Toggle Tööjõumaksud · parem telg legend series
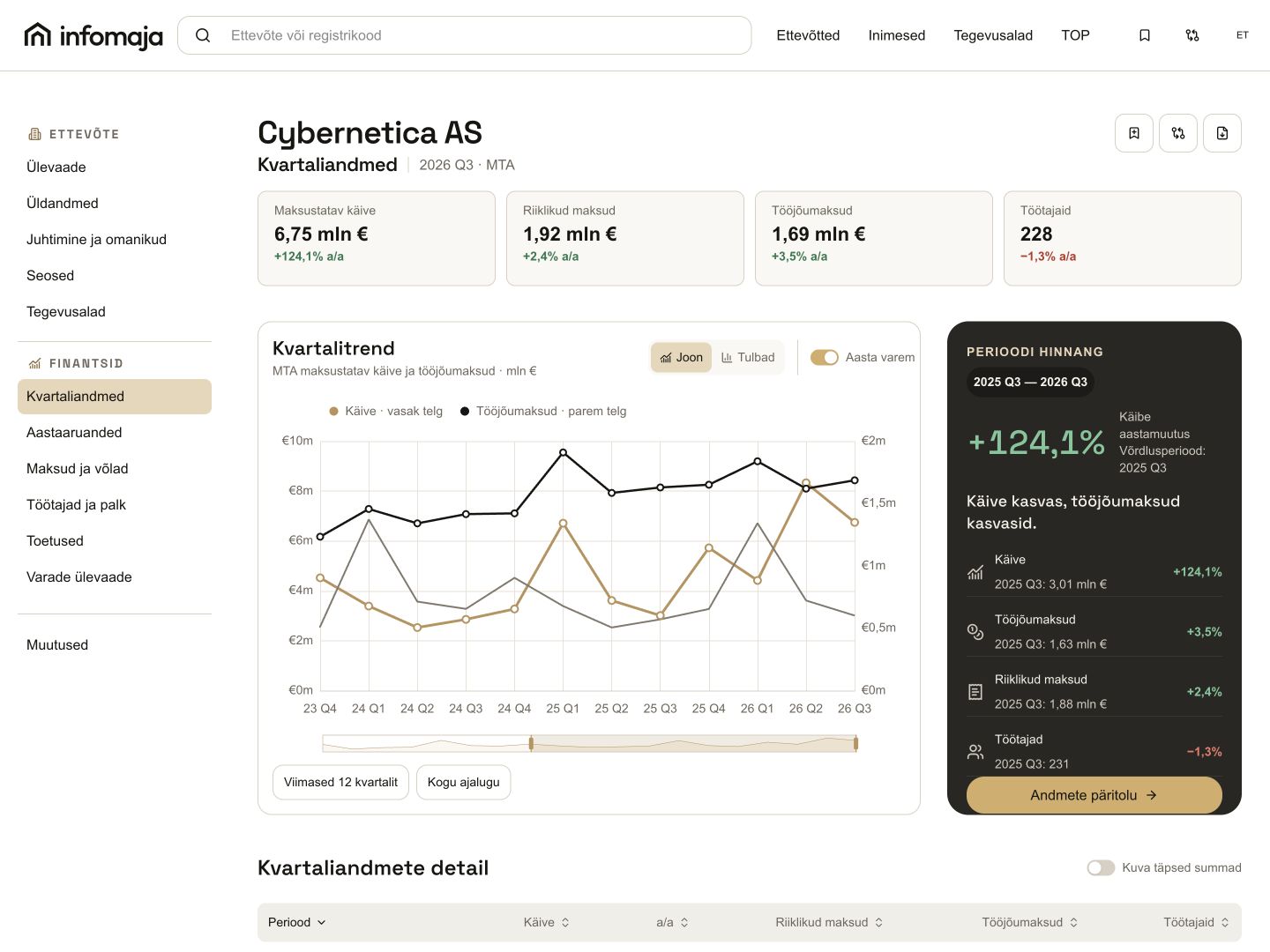This screenshot has height=952, width=1270. (543, 411)
